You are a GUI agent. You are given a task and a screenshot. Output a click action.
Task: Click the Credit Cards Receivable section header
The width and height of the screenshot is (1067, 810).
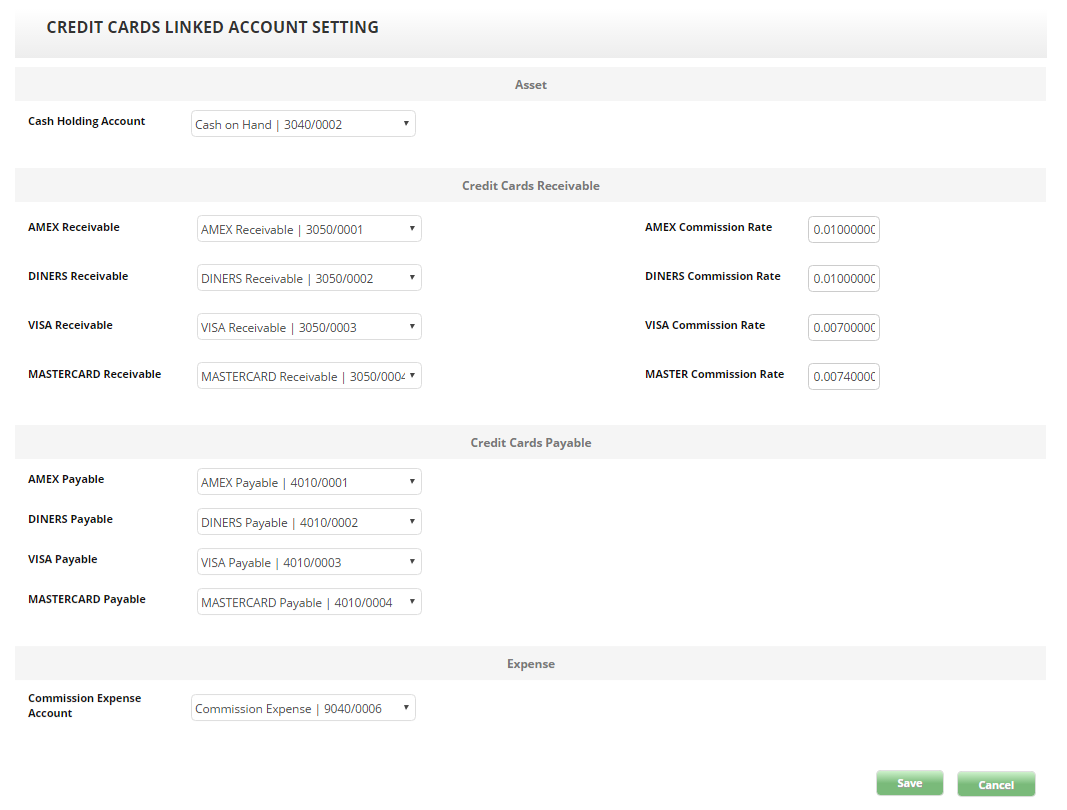pos(530,186)
